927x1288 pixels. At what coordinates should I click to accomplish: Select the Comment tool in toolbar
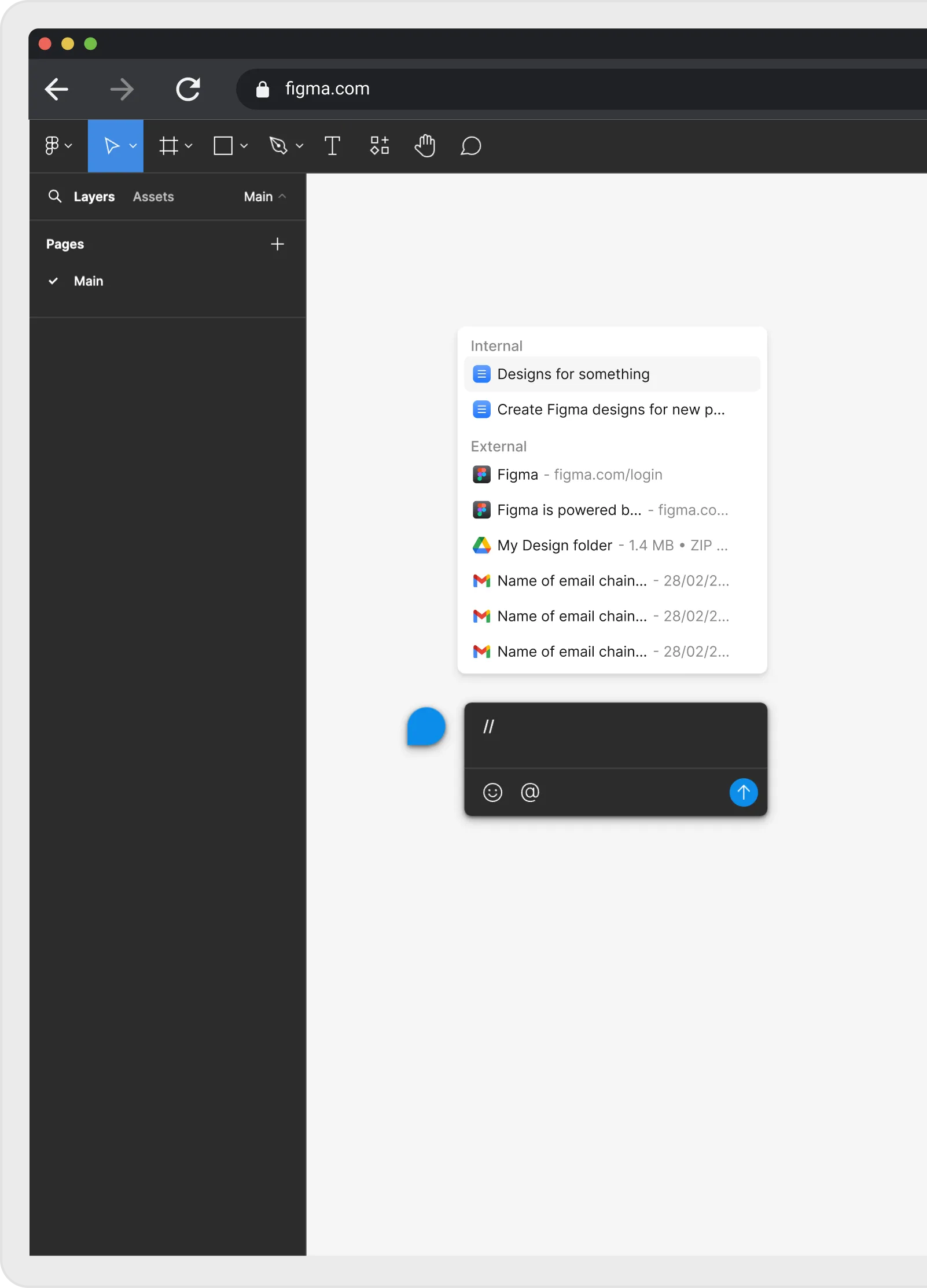(470, 146)
